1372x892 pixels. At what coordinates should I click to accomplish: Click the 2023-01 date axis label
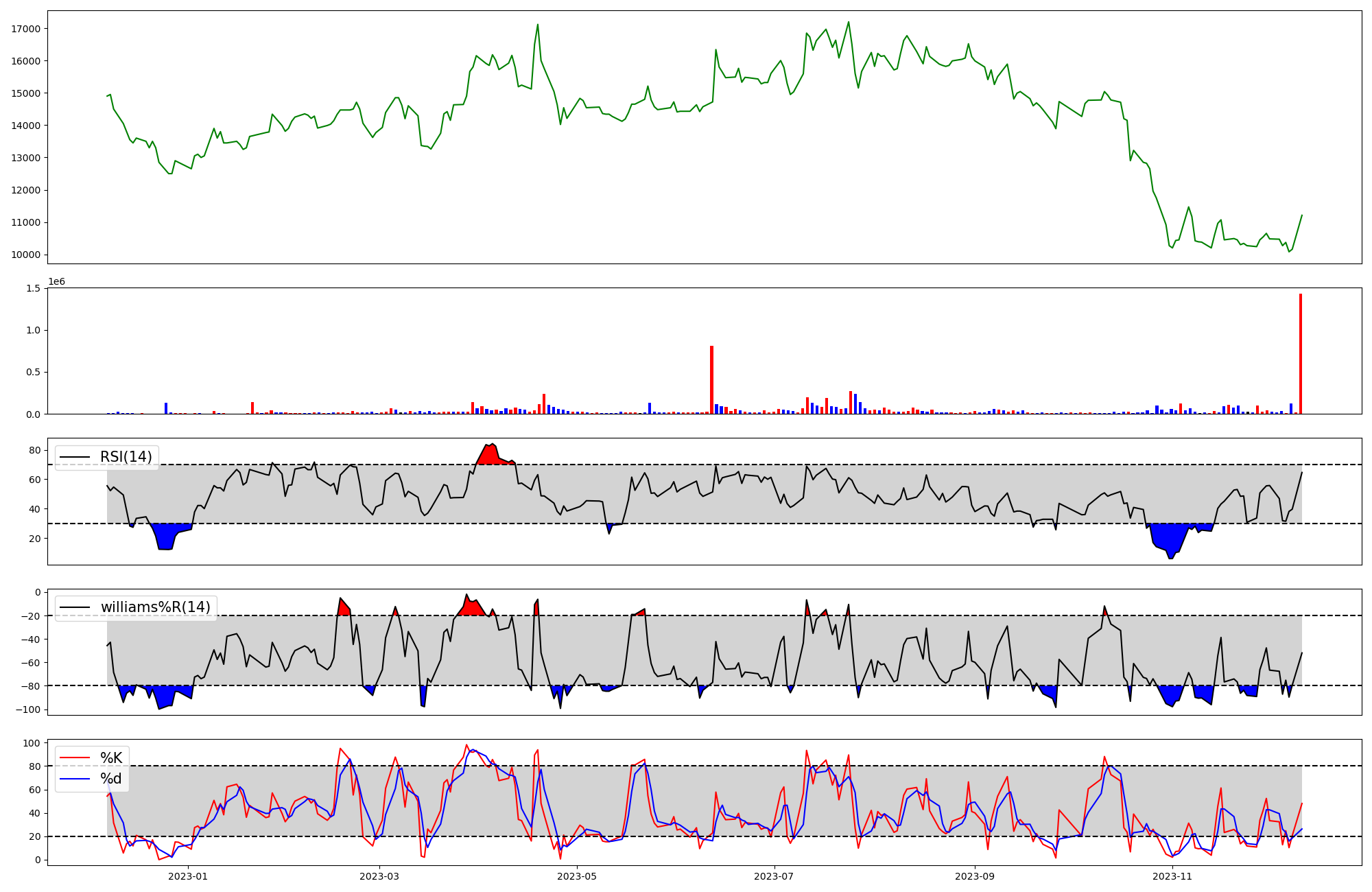[187, 876]
